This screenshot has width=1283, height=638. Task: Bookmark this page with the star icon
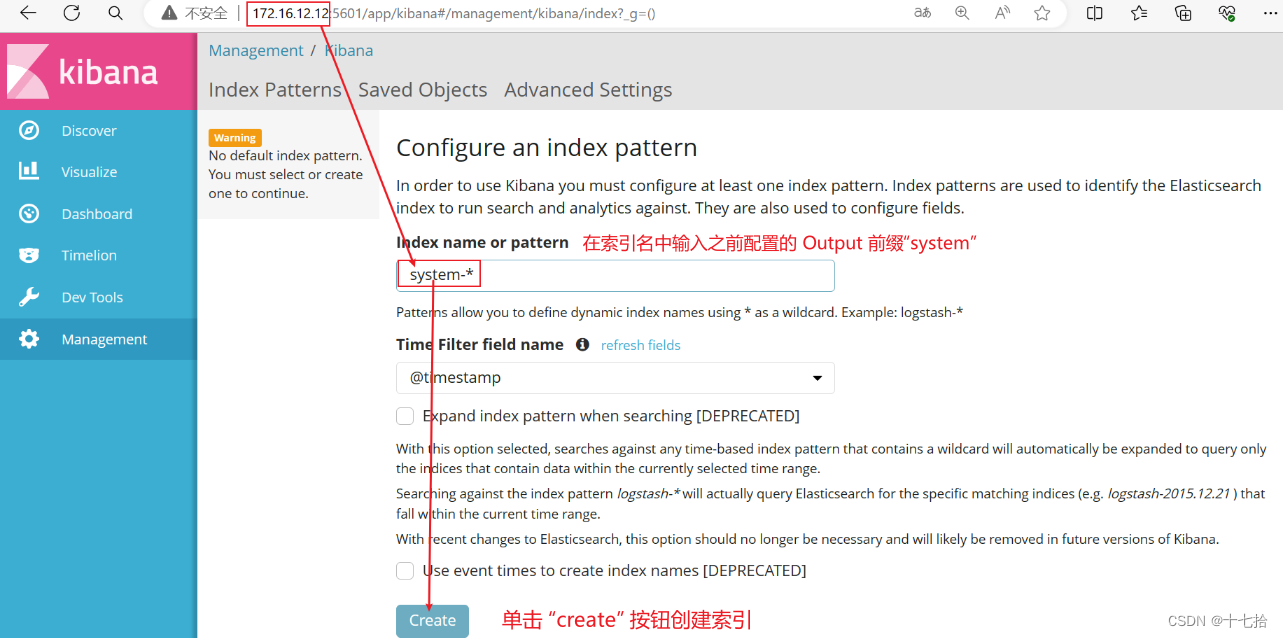[x=1042, y=13]
